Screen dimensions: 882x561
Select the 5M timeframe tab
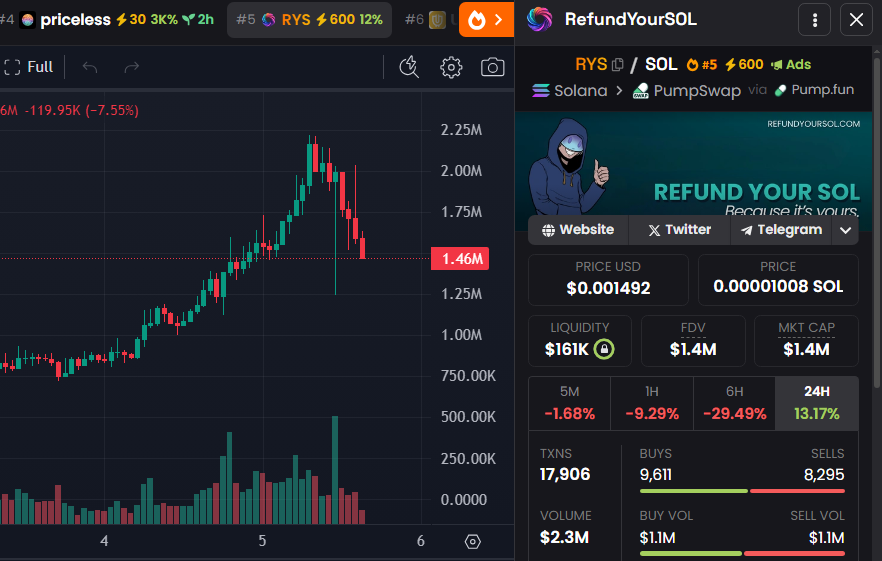569,403
